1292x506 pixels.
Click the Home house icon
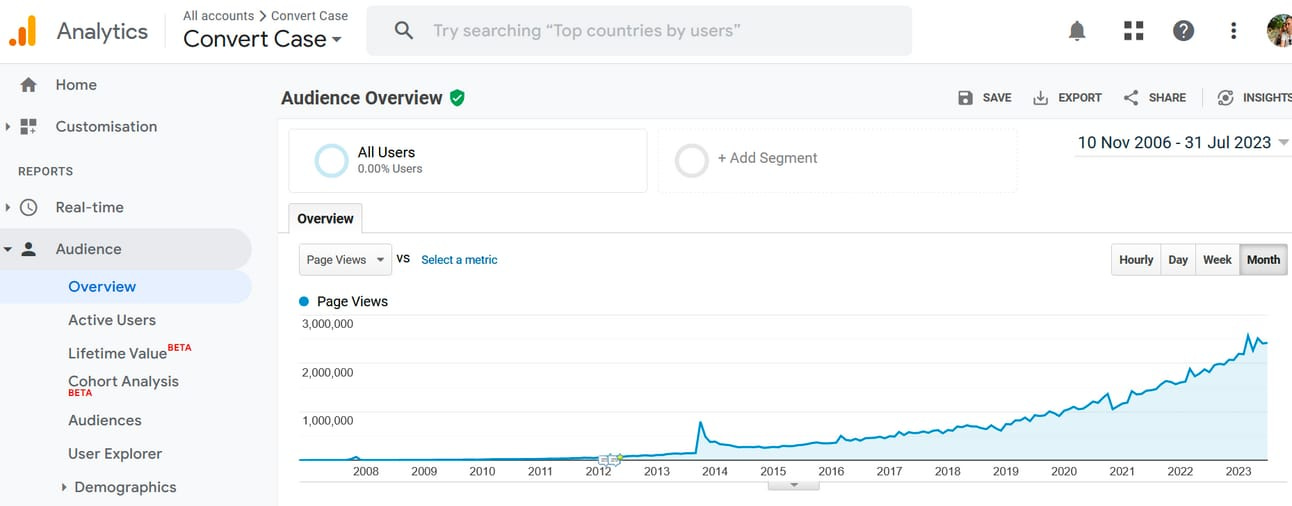[x=28, y=85]
